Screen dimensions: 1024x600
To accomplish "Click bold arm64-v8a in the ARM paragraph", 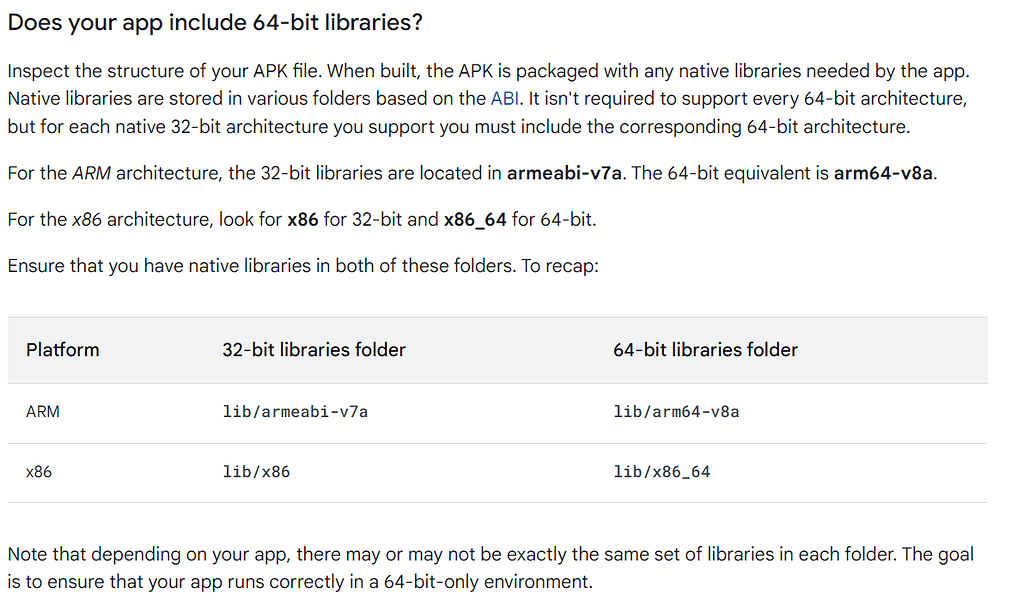I will point(882,173).
